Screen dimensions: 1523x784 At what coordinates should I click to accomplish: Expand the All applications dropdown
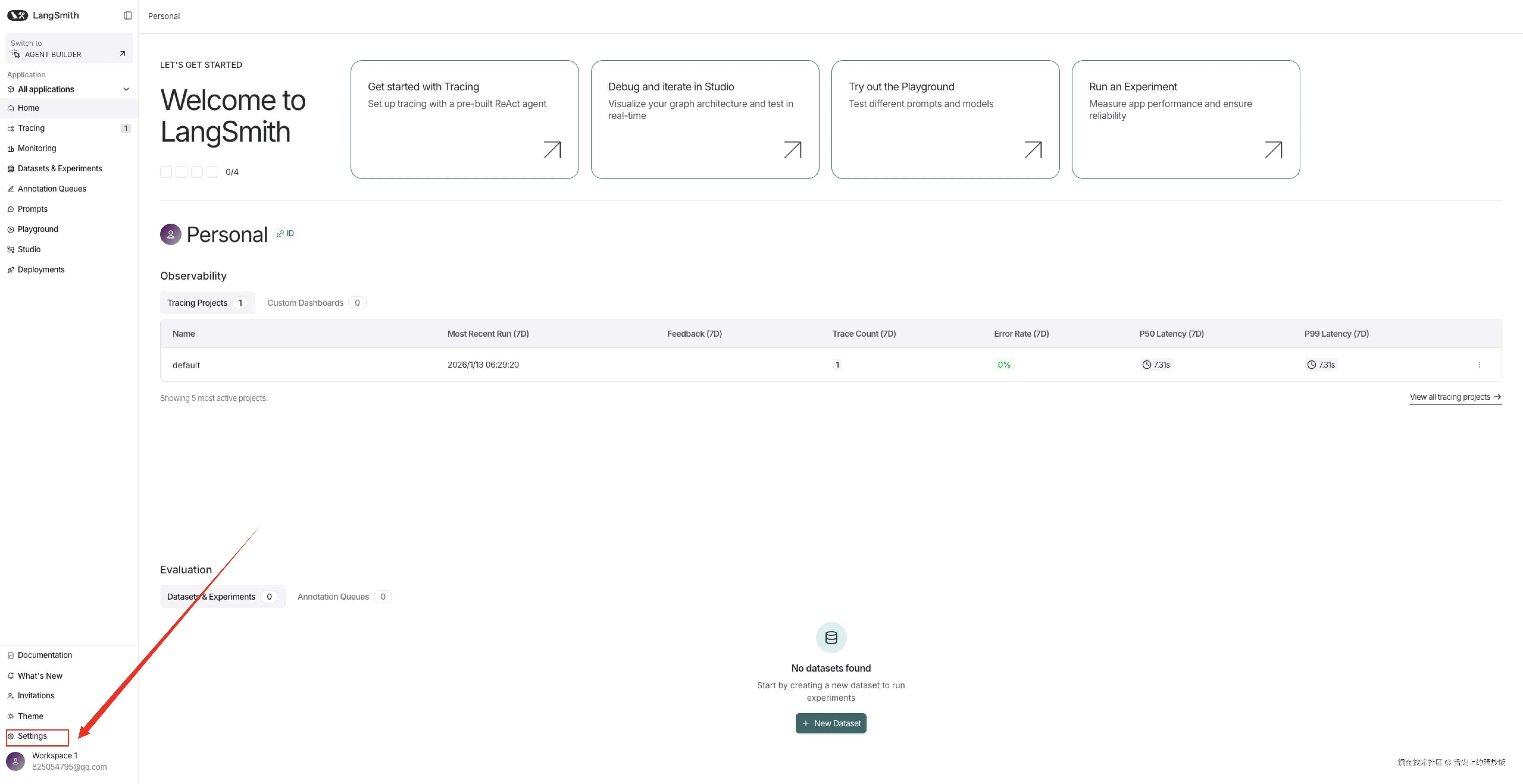coord(69,89)
